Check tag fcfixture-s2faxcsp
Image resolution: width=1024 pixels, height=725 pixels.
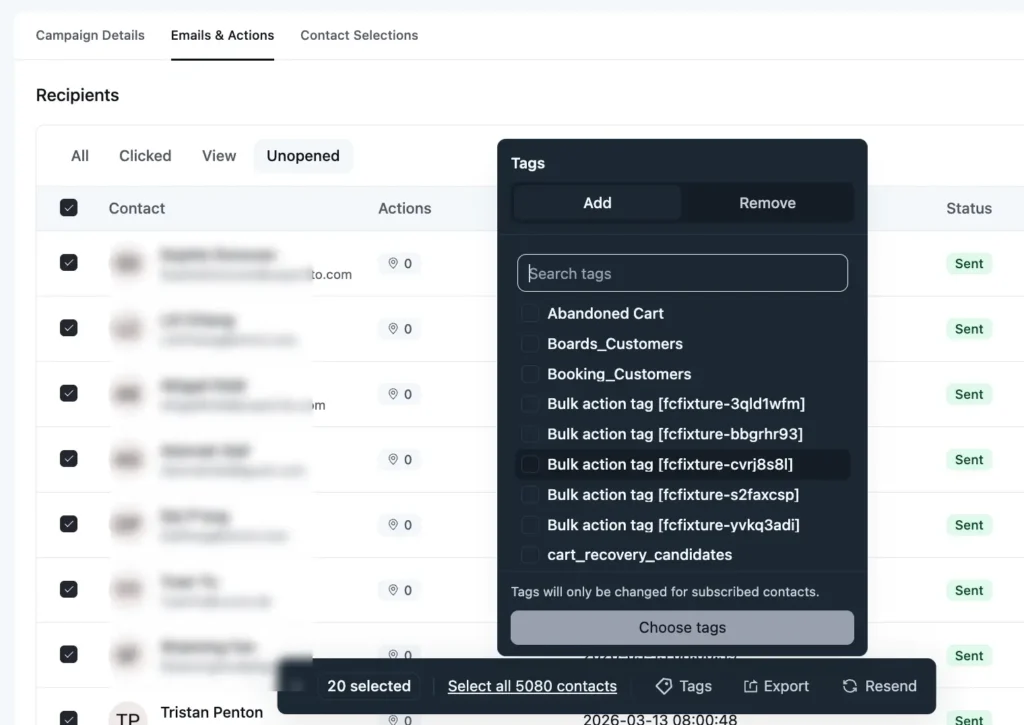[x=530, y=494]
